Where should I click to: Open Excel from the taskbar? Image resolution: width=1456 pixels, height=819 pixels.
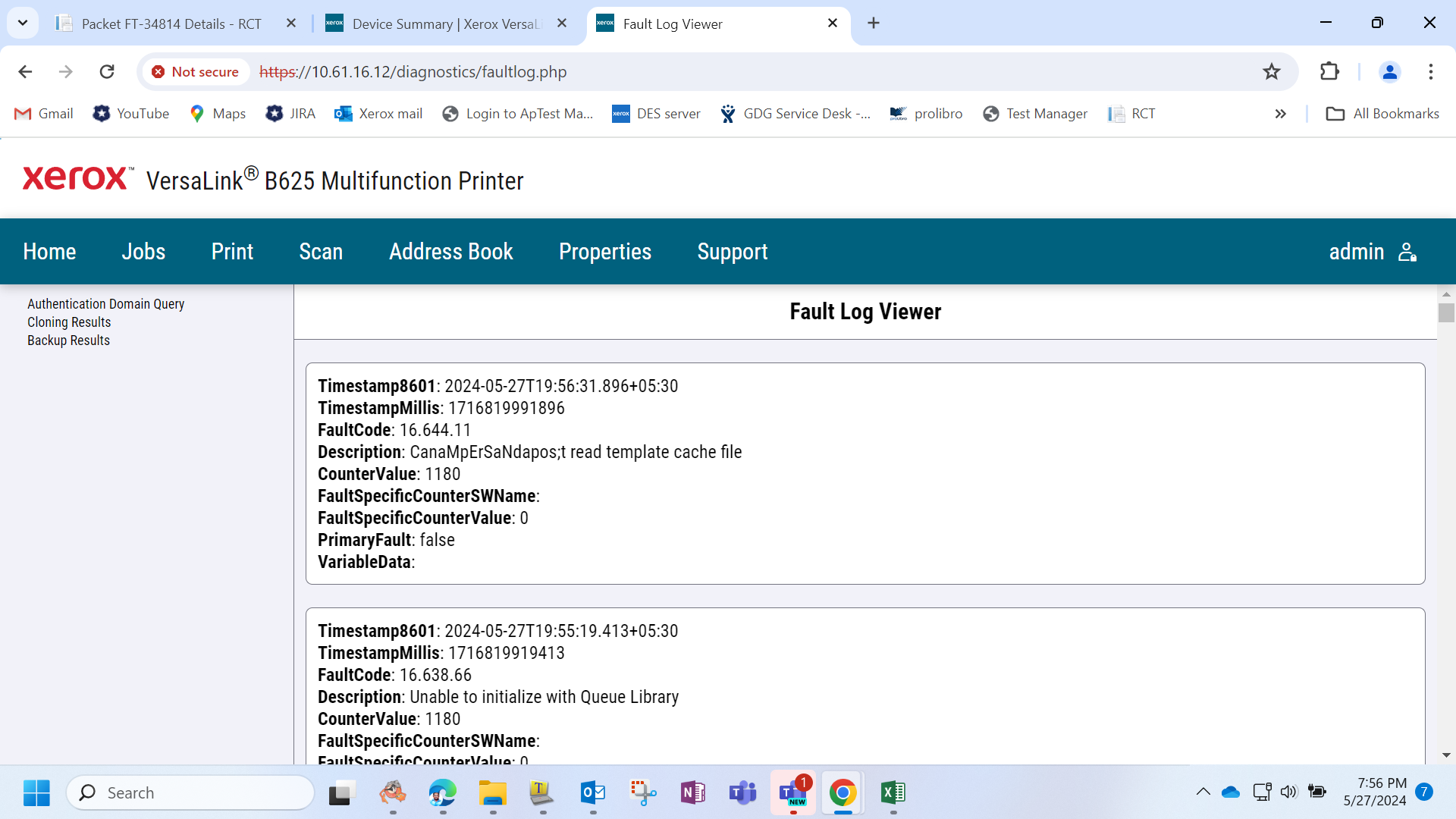pyautogui.click(x=893, y=792)
